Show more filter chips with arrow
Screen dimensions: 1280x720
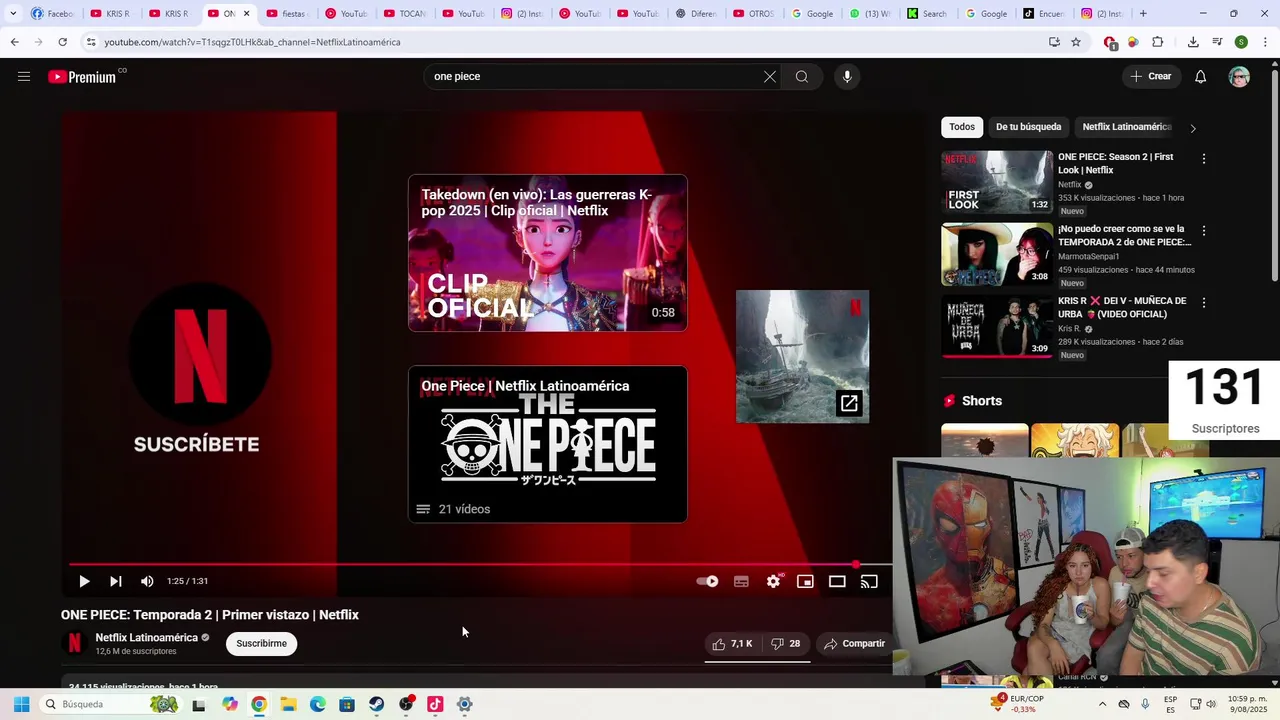[x=1192, y=128]
